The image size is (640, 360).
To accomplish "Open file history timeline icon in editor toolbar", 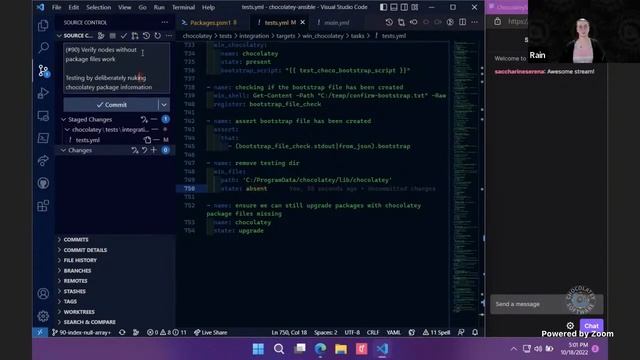I will [389, 22].
